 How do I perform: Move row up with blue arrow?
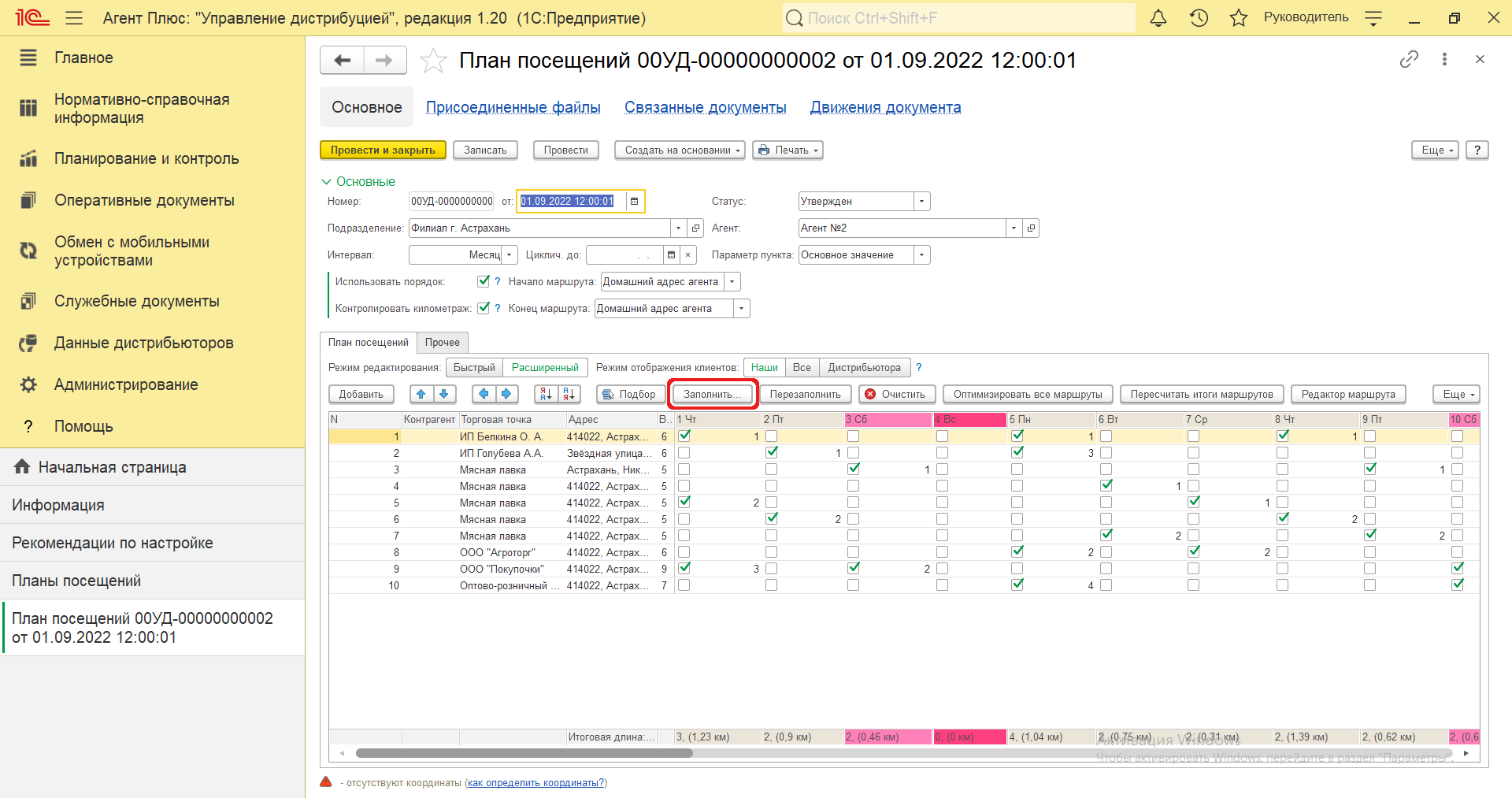coord(421,394)
